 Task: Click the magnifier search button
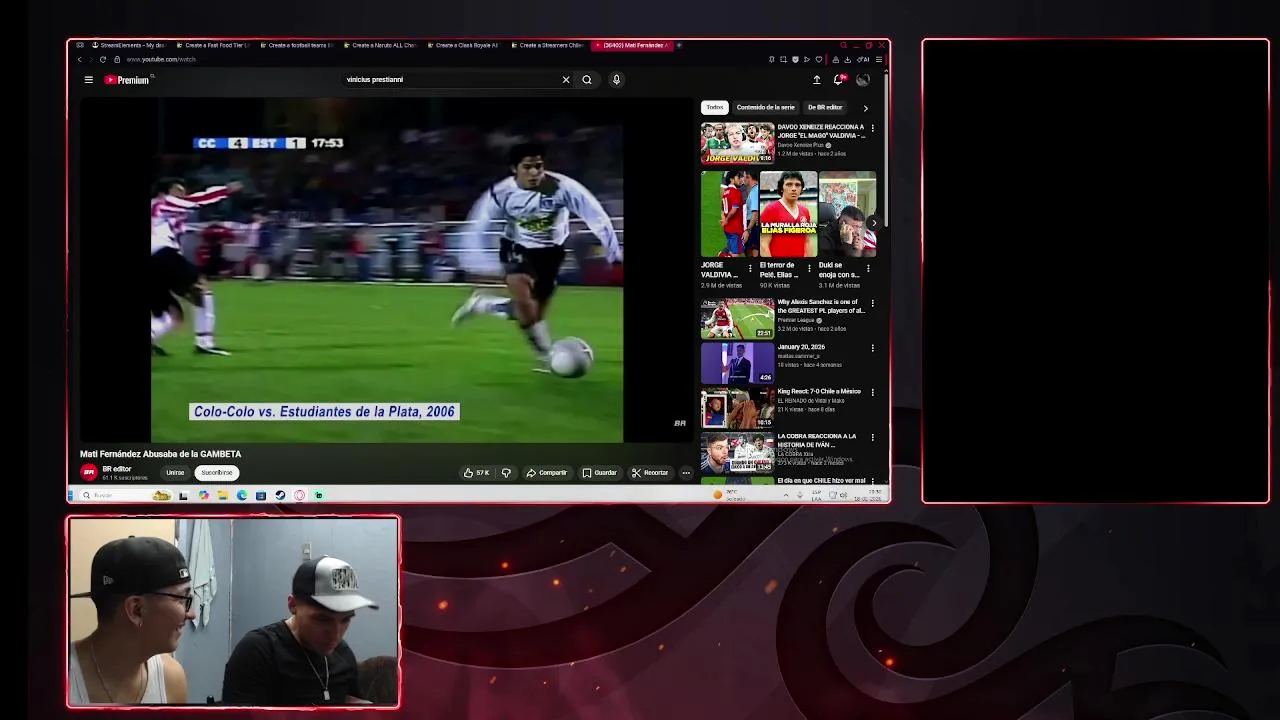pos(587,80)
